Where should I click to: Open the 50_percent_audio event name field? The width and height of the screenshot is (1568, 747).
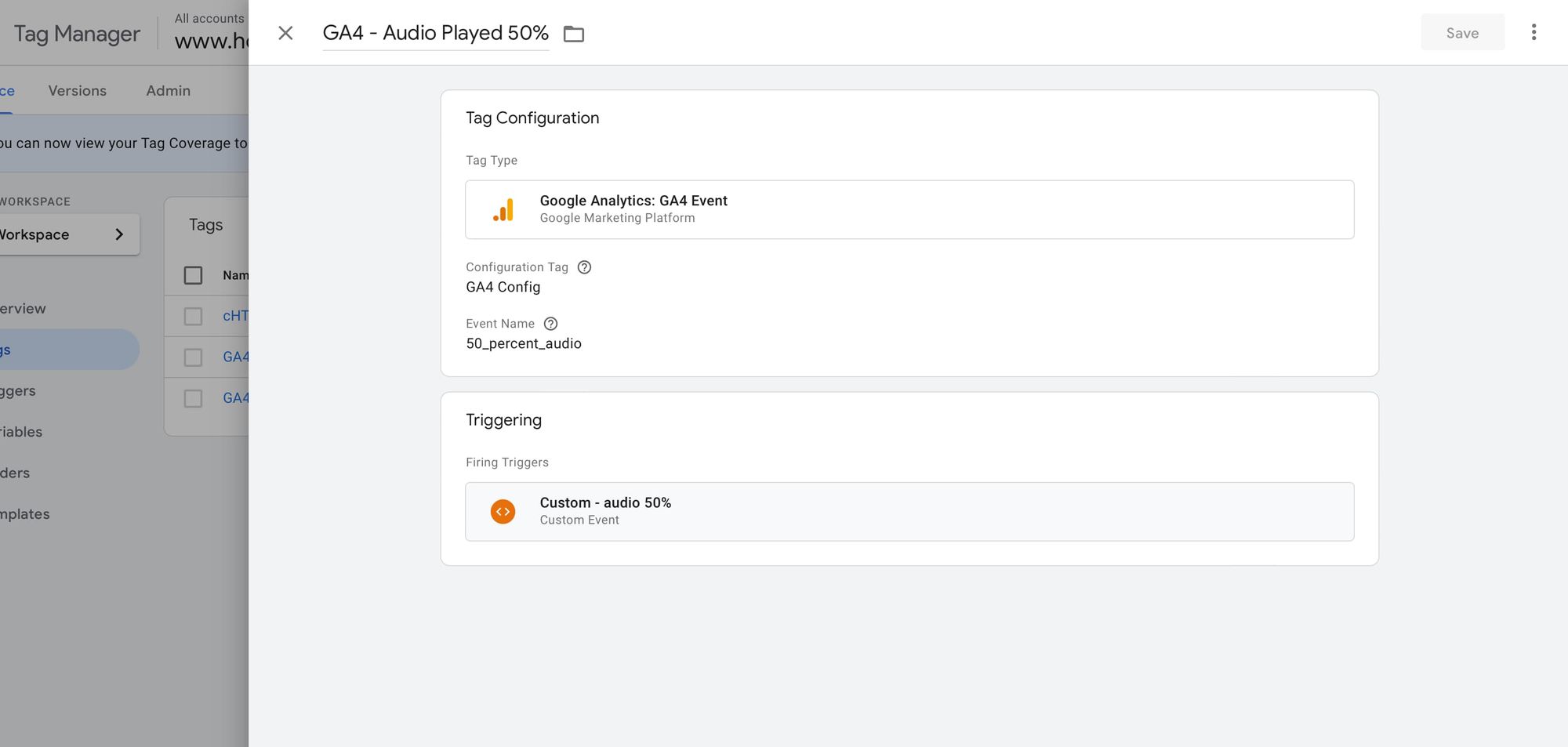tap(524, 343)
